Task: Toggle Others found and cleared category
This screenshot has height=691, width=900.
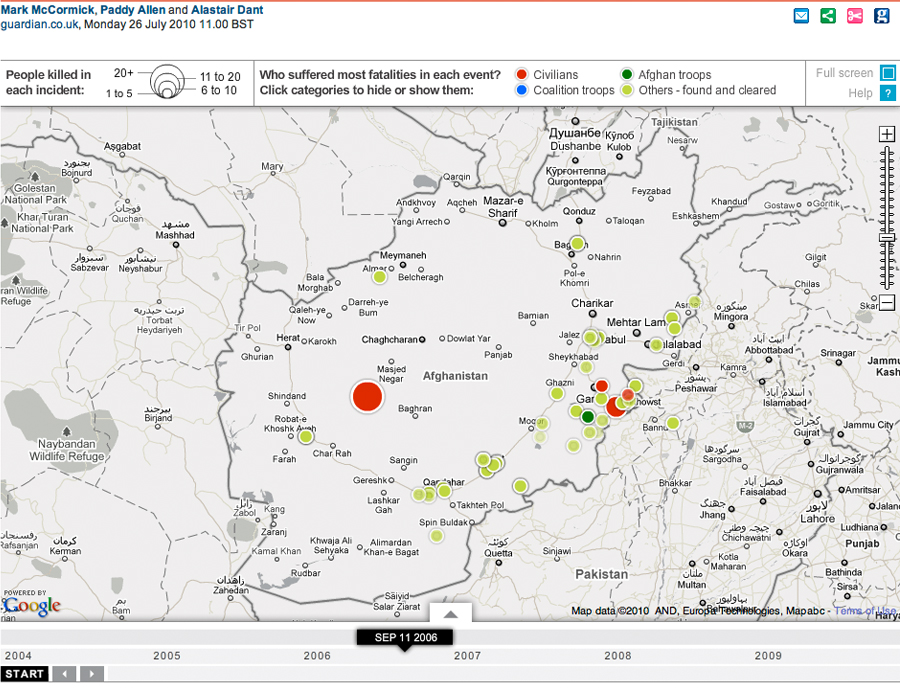Action: click(x=627, y=90)
